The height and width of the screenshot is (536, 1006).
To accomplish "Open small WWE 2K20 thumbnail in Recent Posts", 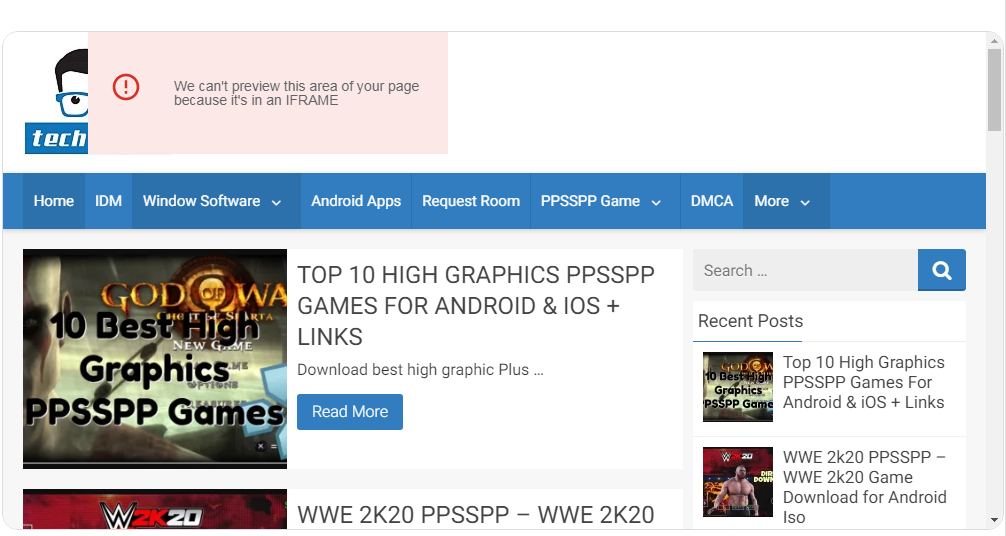I will tap(738, 482).
